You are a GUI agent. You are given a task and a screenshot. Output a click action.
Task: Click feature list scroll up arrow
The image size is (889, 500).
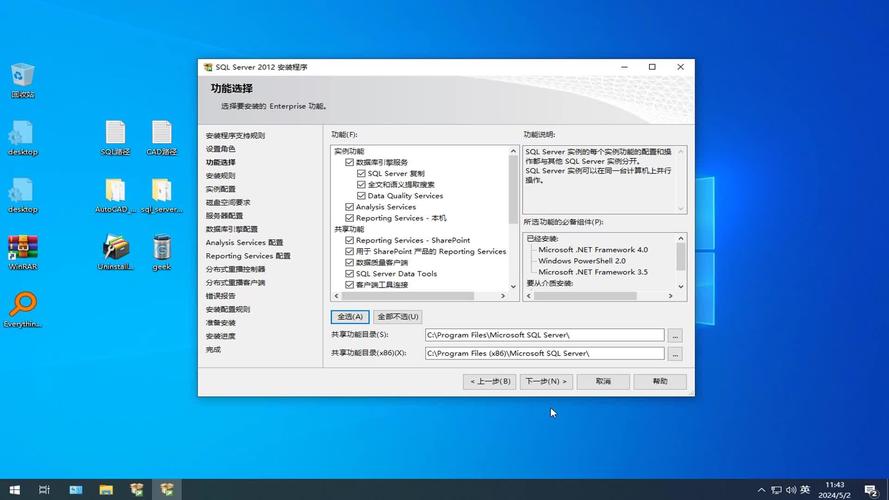point(513,151)
